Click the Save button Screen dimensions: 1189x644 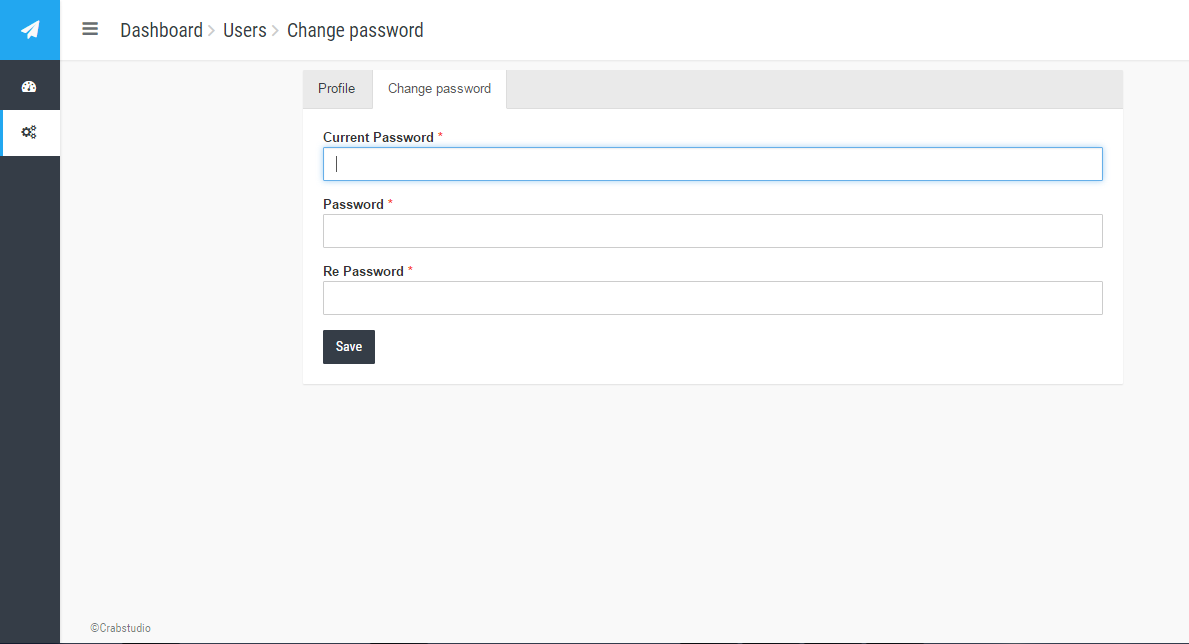point(349,347)
